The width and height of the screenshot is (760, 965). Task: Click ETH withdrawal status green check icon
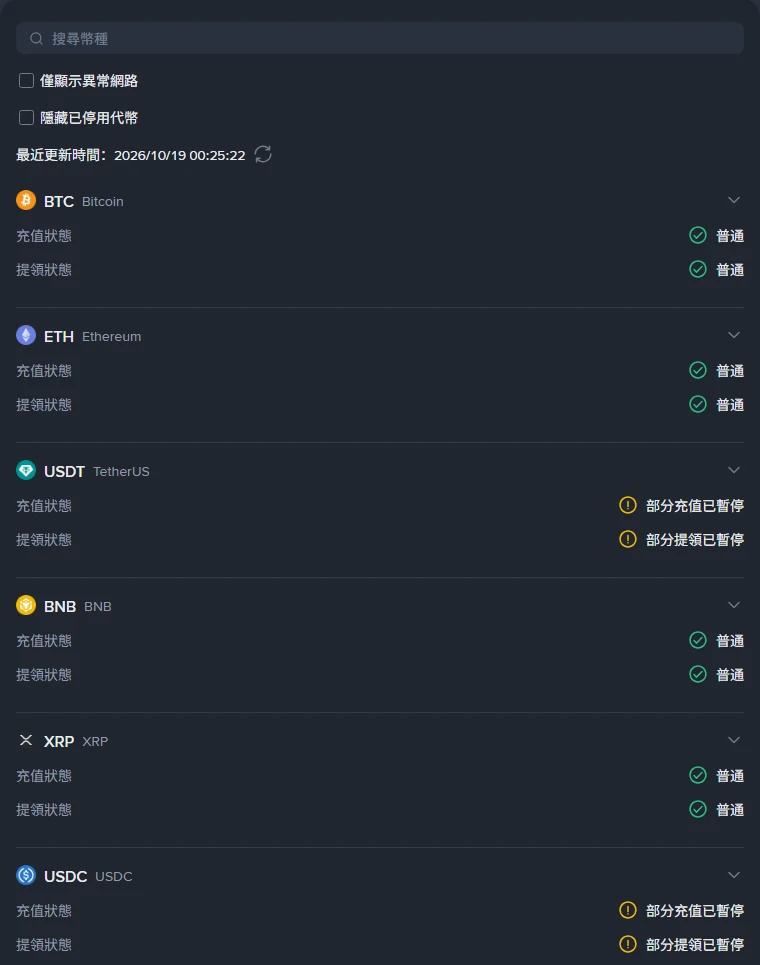[x=698, y=404]
